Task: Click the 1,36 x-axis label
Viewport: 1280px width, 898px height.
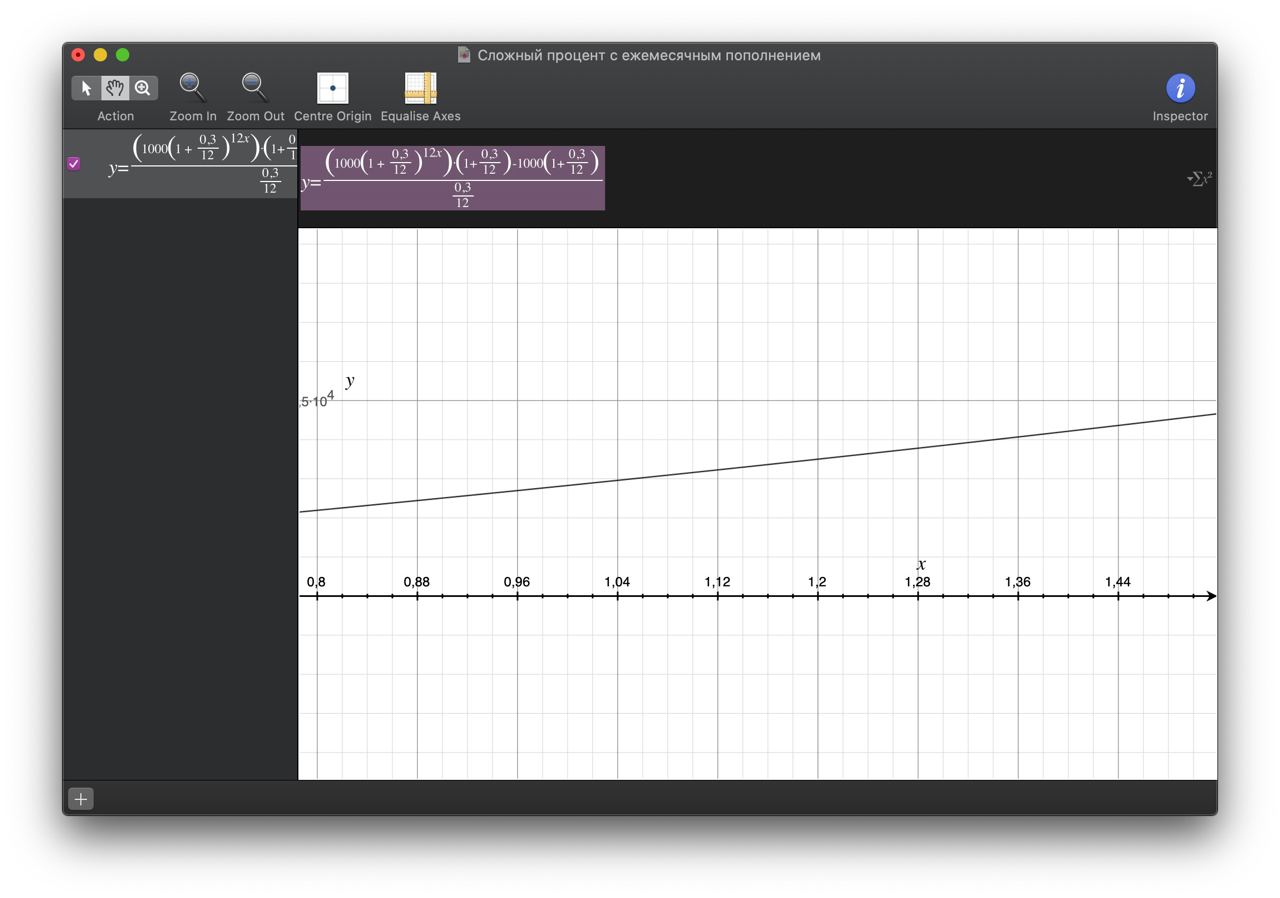Action: point(1018,582)
